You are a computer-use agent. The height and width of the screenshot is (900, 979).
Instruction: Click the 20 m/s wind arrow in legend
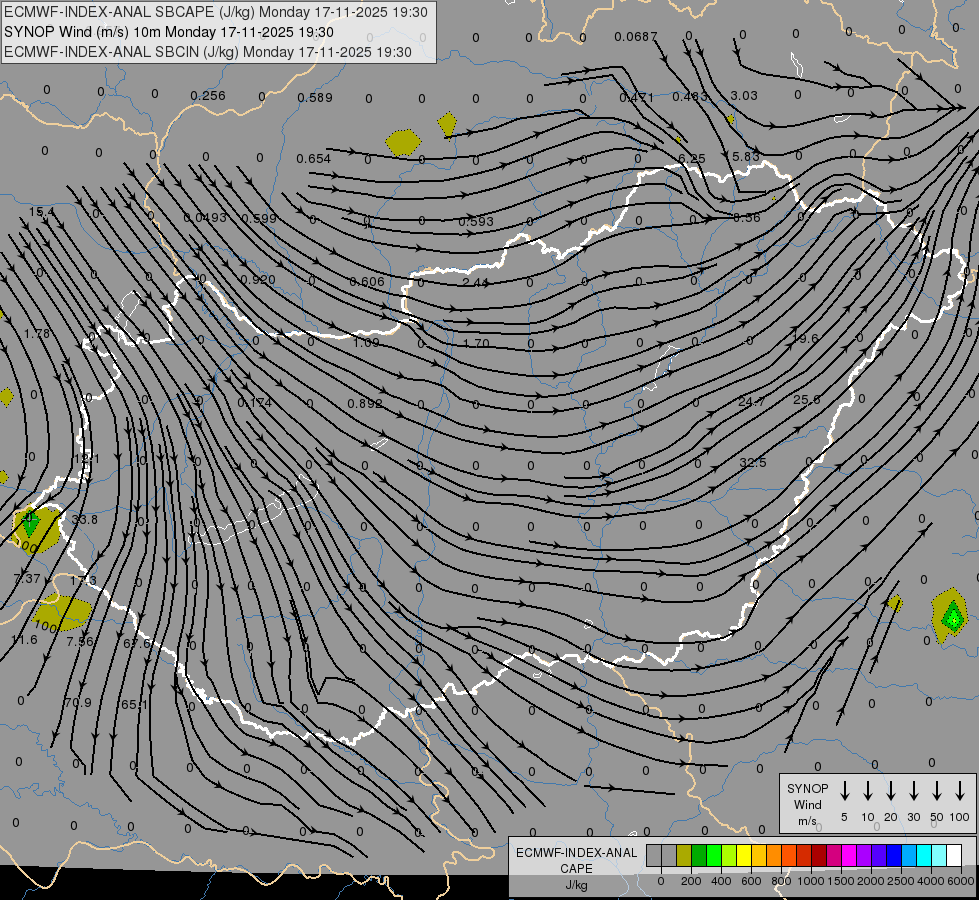891,791
